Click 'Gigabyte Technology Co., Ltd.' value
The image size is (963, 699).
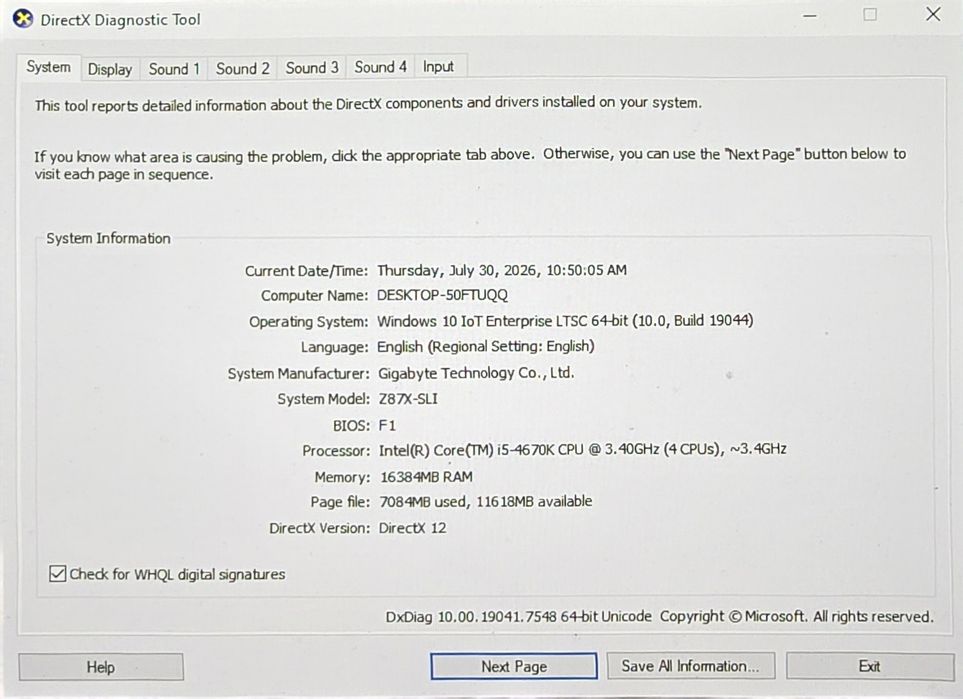coord(476,373)
